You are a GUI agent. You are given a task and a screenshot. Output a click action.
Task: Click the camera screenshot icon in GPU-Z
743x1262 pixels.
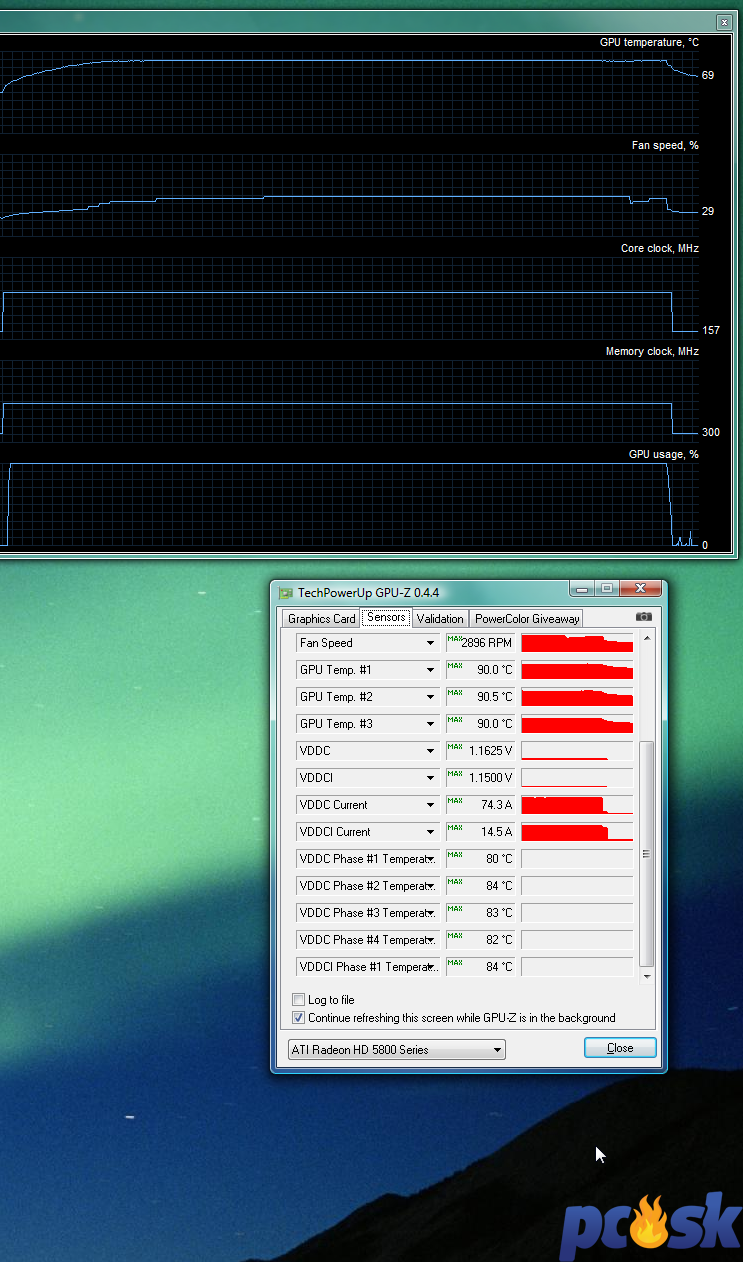[644, 617]
